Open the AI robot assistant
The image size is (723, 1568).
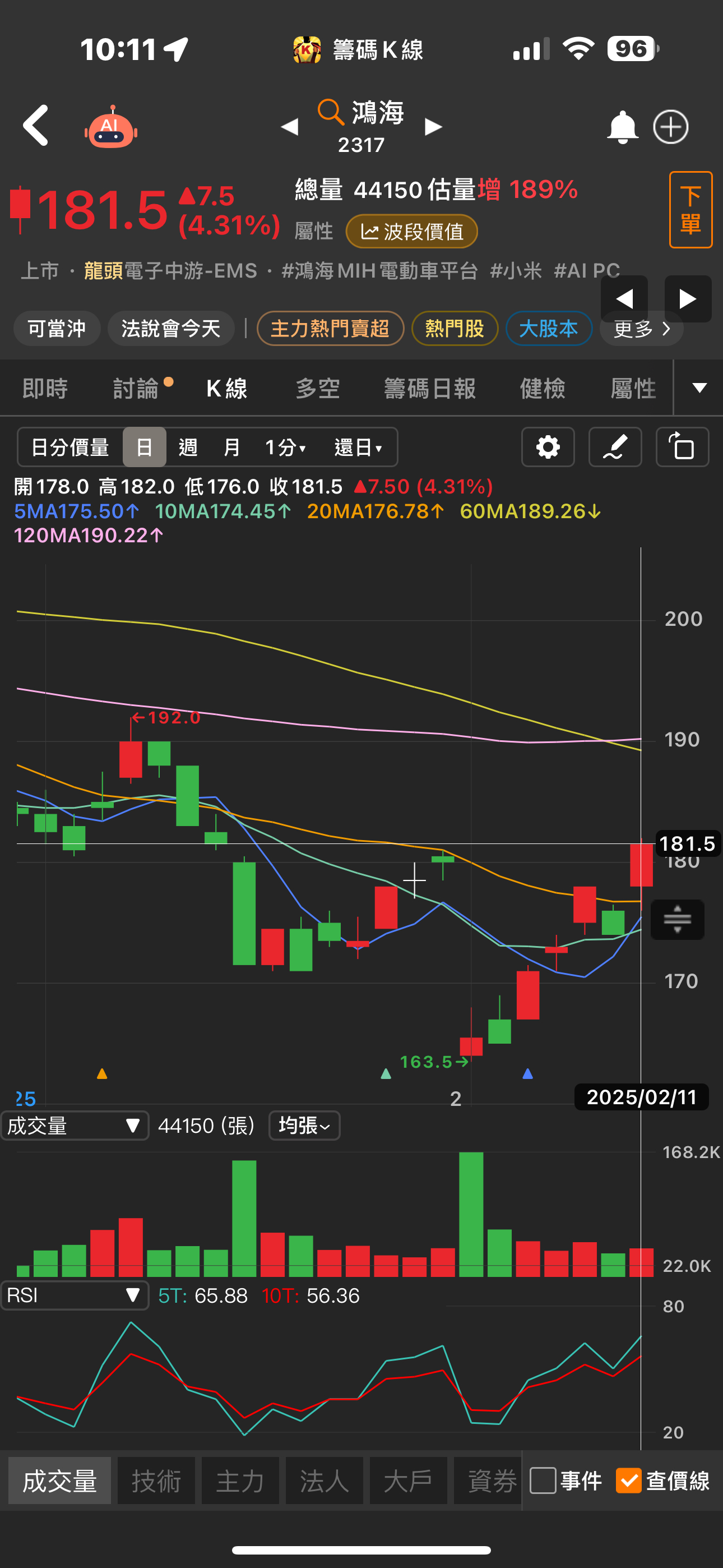[111, 127]
